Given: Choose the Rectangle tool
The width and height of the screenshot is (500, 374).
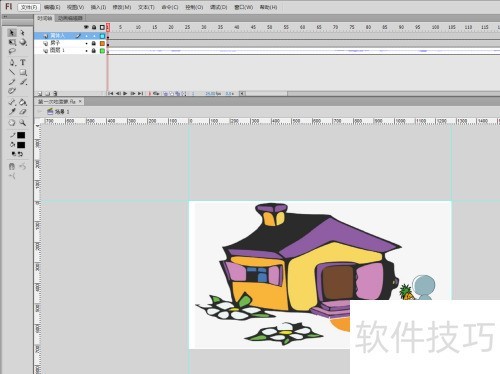Looking at the screenshot, I should (23, 72).
